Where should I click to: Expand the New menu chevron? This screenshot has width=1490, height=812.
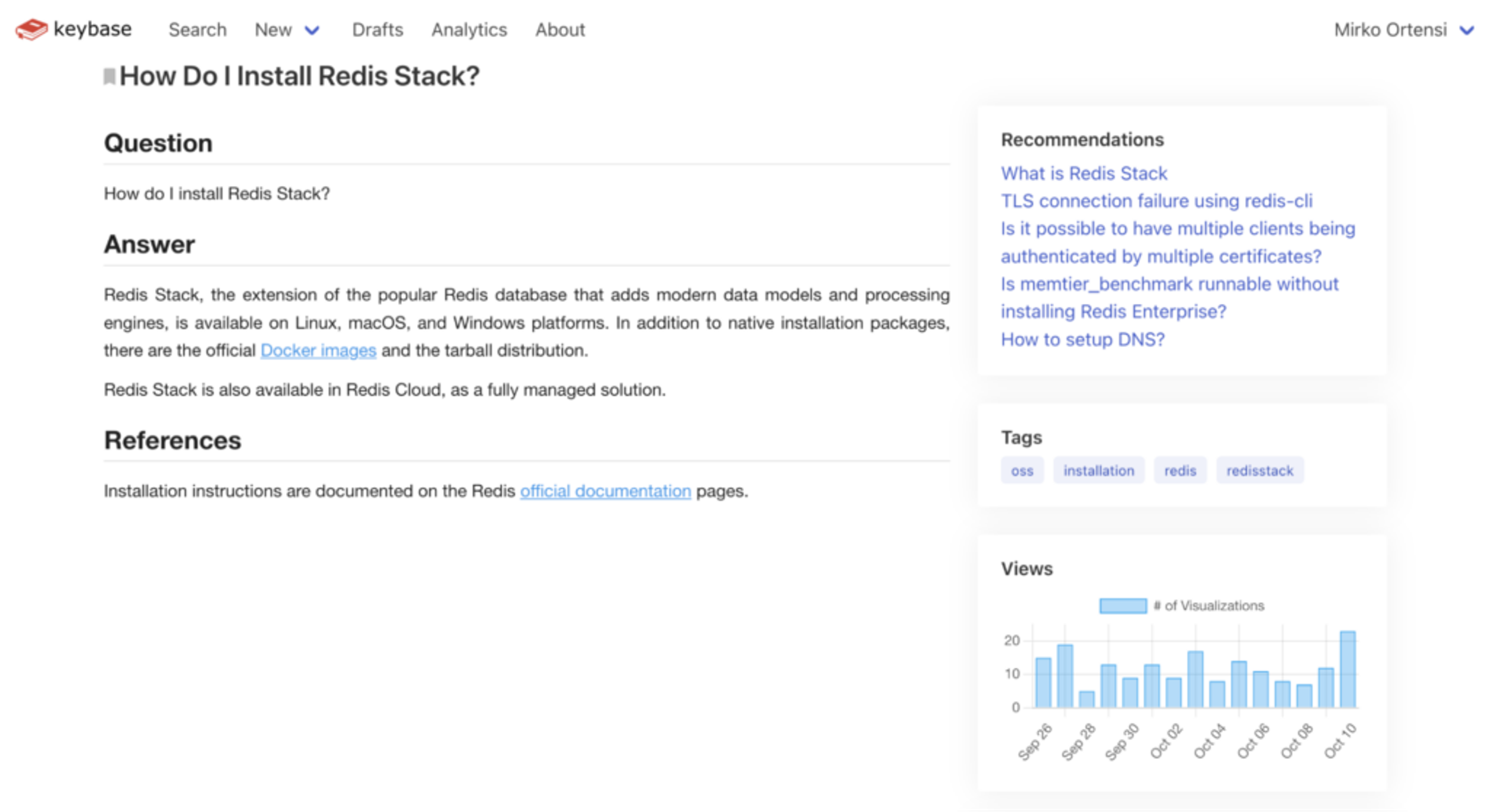point(312,30)
